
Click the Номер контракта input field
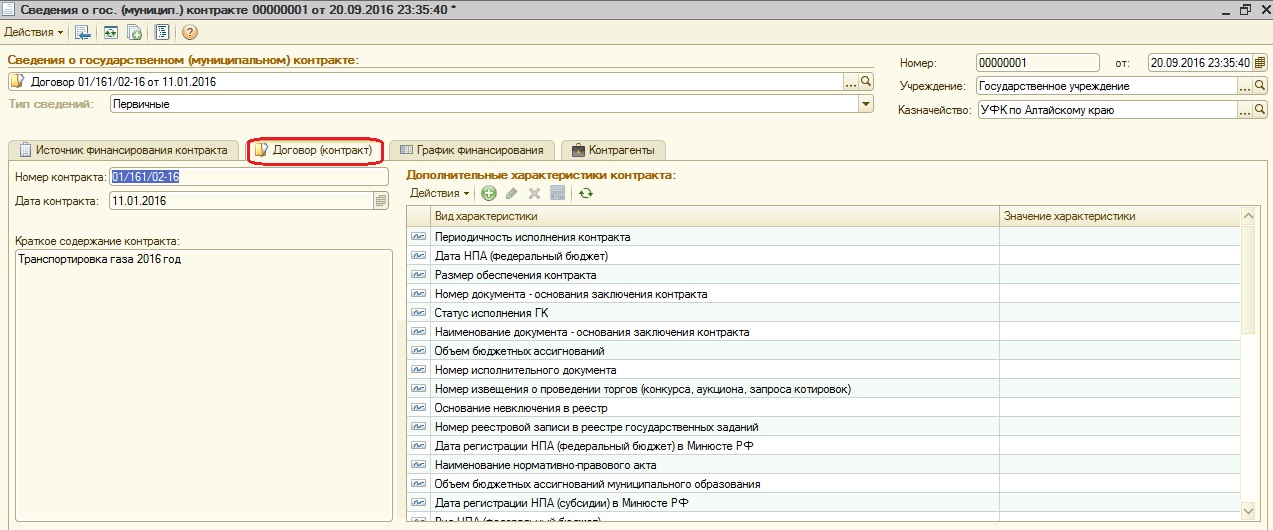coord(248,177)
